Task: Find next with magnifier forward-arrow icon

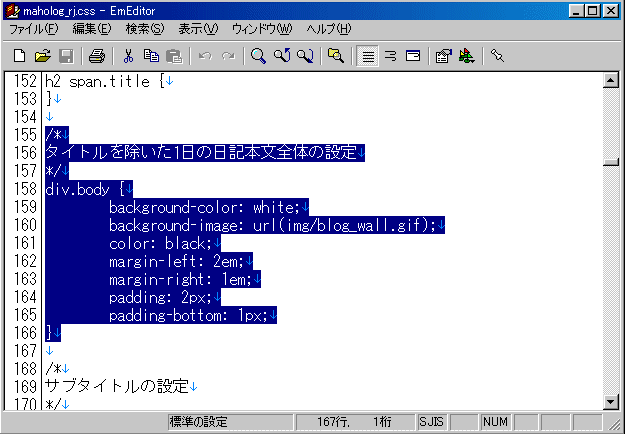Action: 305,56
